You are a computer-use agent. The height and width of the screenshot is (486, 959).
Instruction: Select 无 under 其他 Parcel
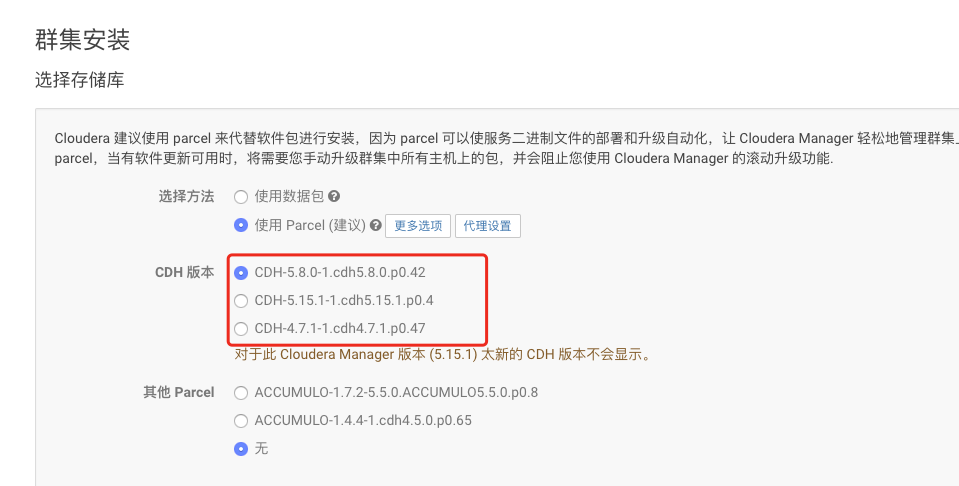[x=241, y=449]
